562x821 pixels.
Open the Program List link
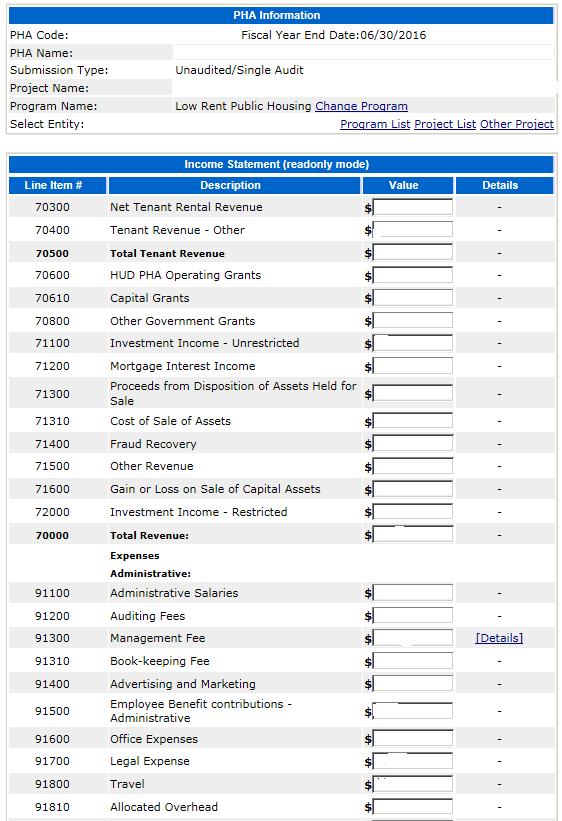click(x=375, y=124)
